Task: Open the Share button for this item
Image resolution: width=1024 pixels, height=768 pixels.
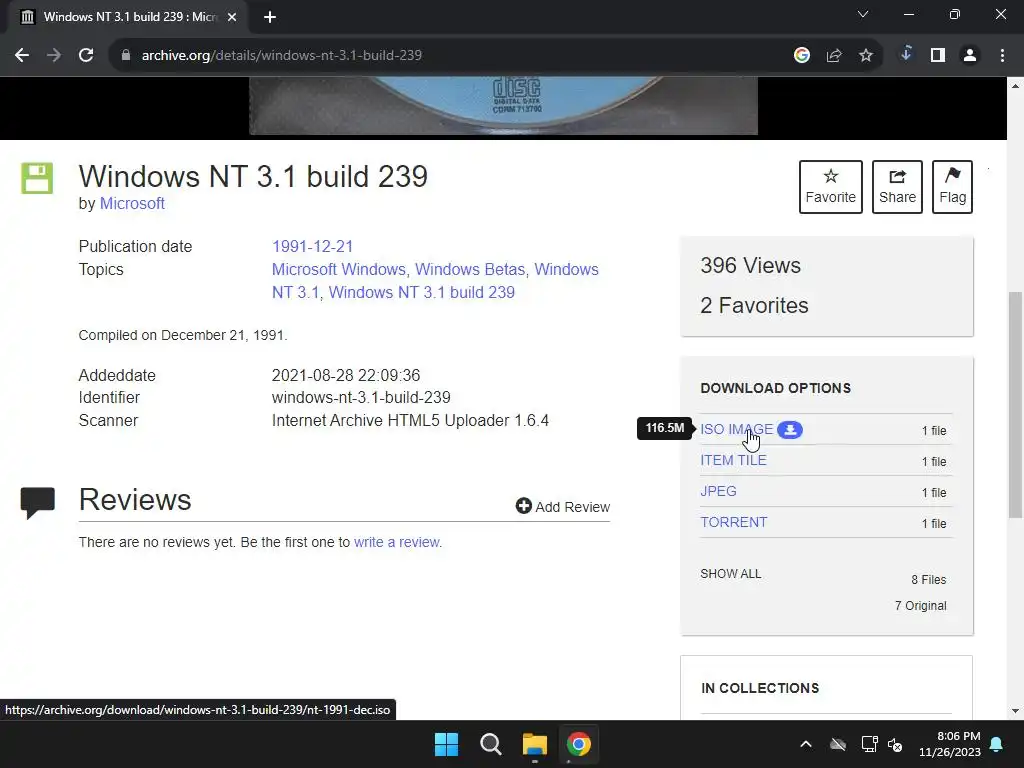Action: pos(897,187)
